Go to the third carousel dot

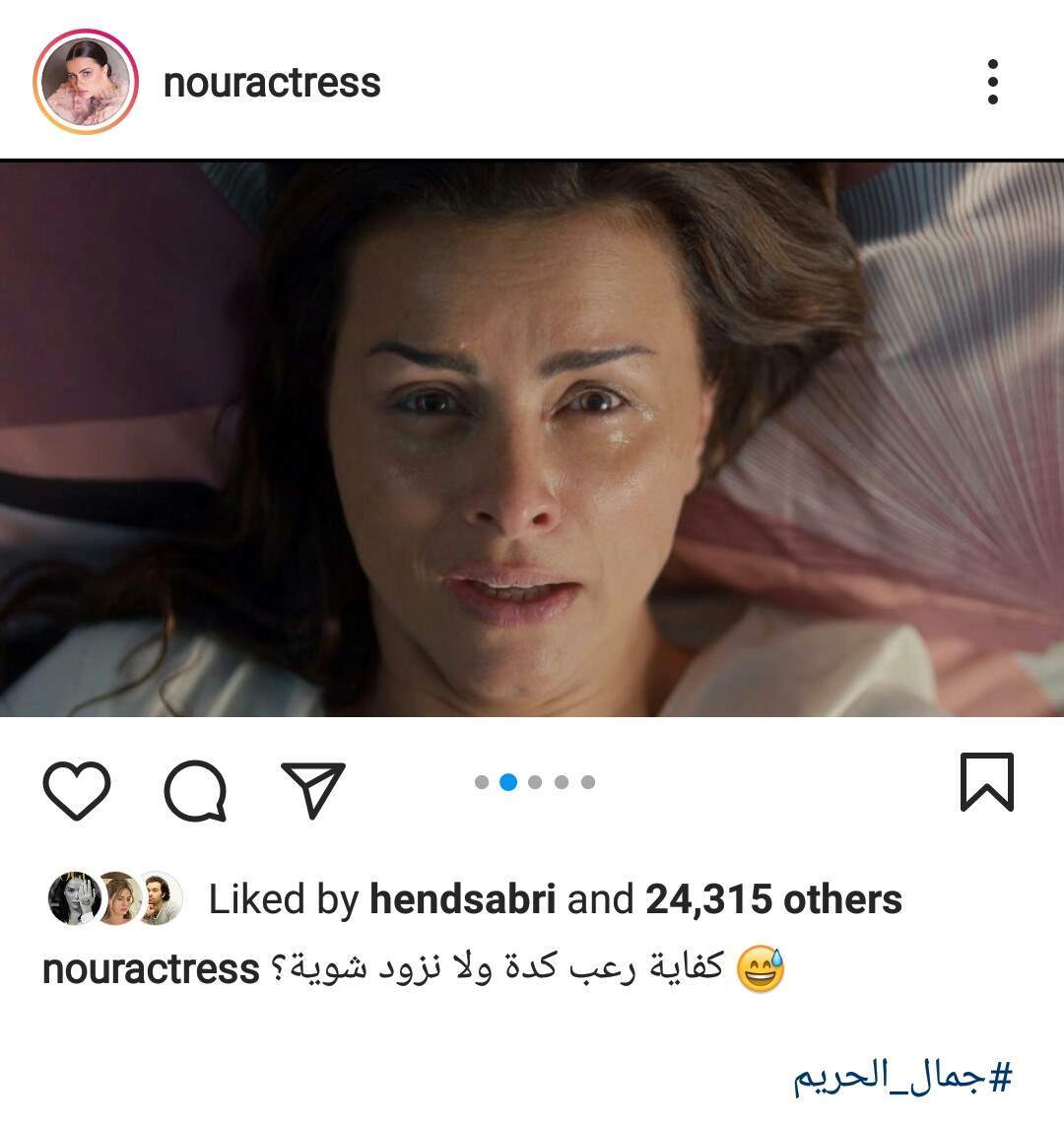tap(535, 782)
